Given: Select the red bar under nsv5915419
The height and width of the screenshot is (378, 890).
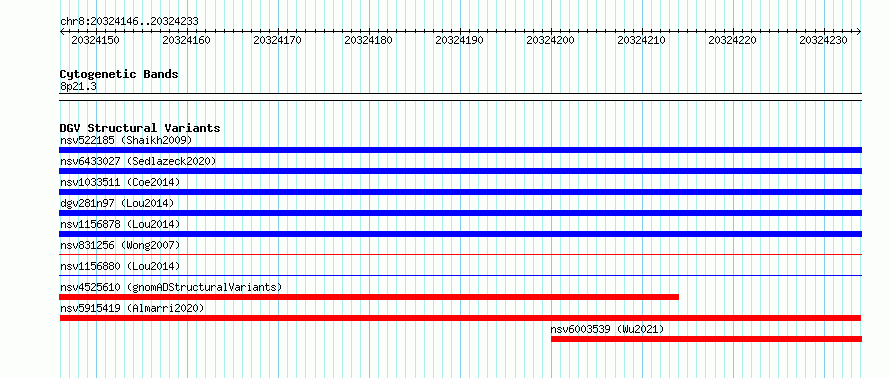Looking at the screenshot, I should tap(460, 318).
